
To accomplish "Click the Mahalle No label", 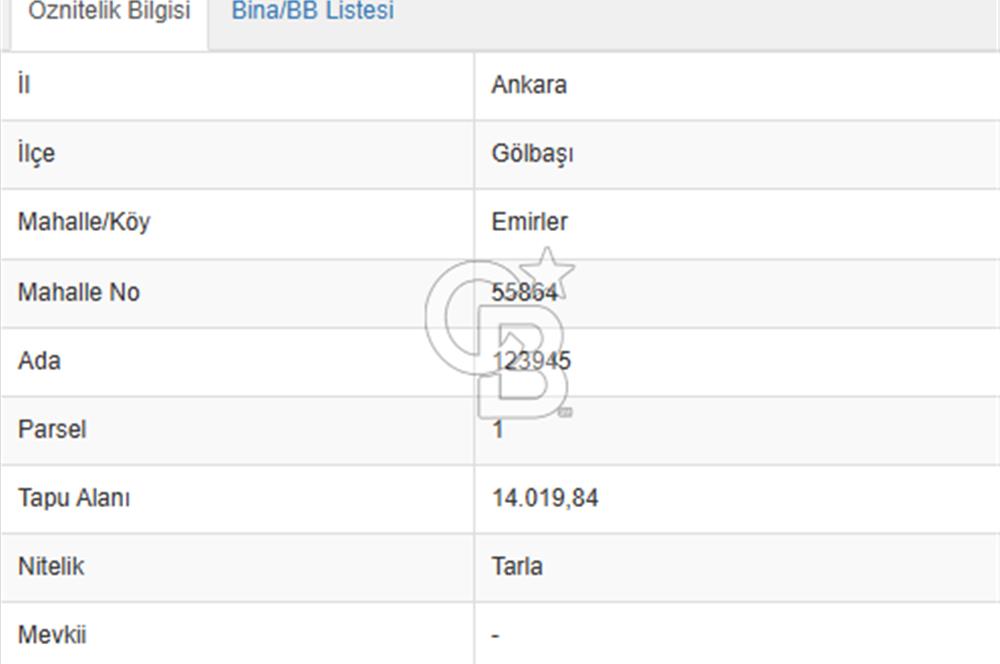I will (x=79, y=293).
